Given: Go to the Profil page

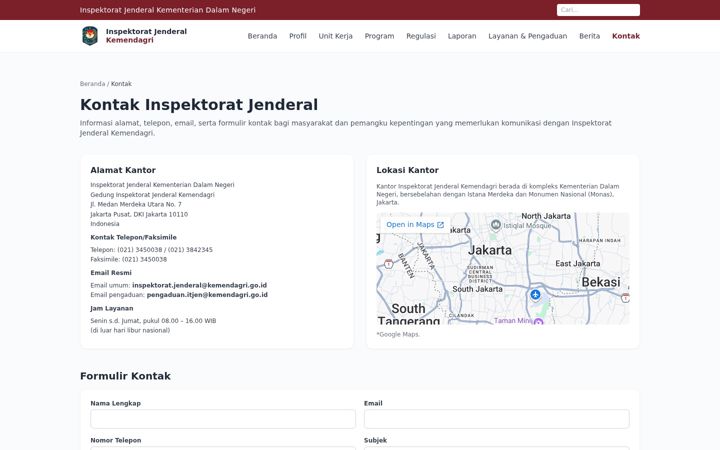Looking at the screenshot, I should tap(298, 36).
